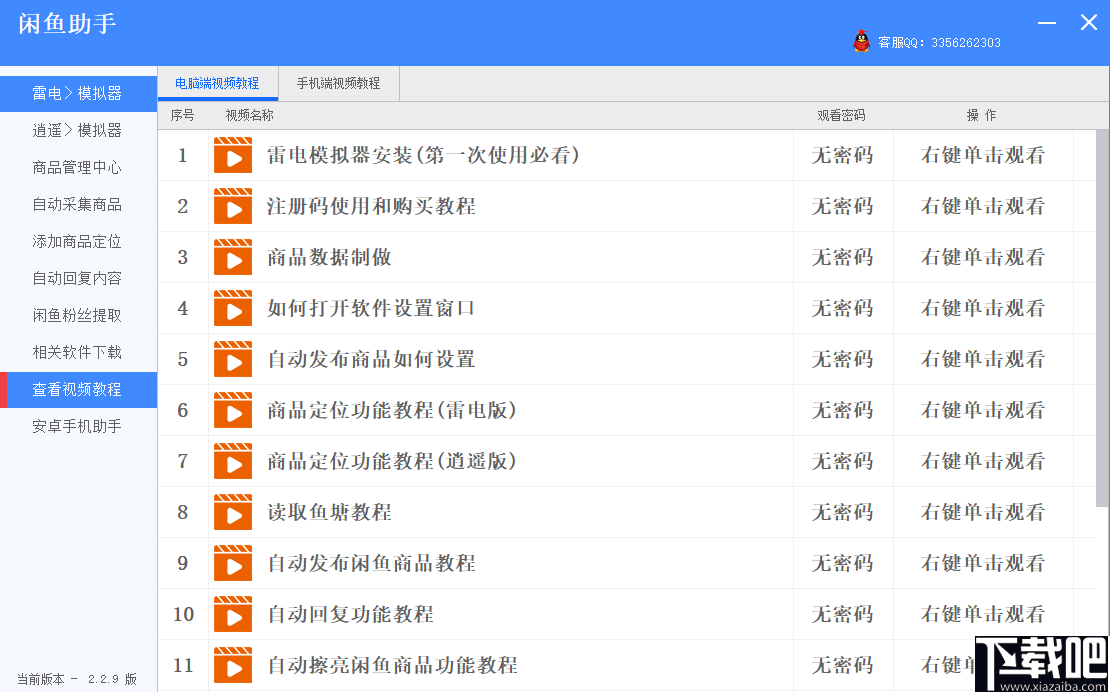The image size is (1110, 692).
Task: Click video icon for 注册码使用和购买教程
Action: point(233,206)
